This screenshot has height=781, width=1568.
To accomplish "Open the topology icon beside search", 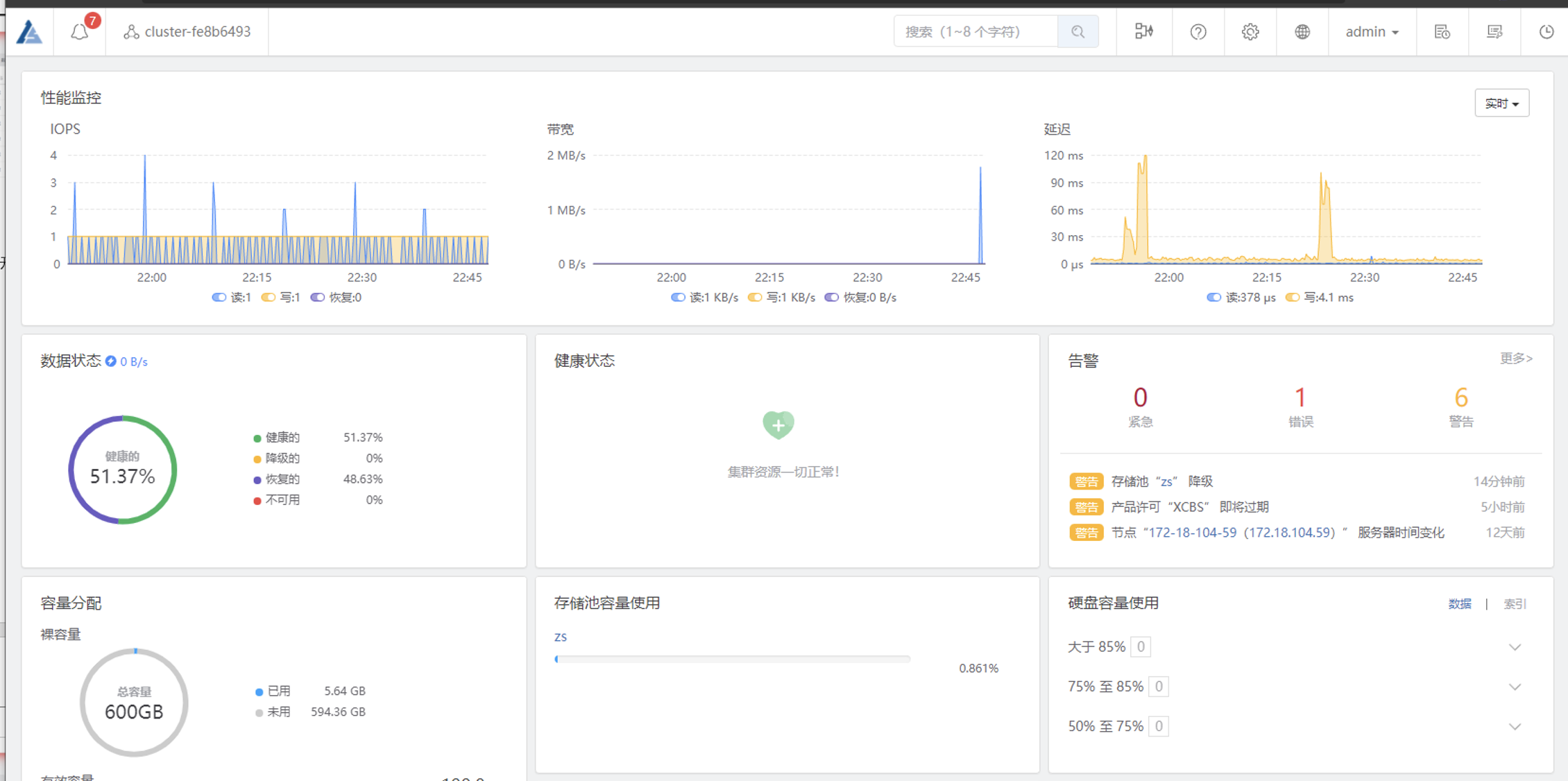I will point(1143,31).
